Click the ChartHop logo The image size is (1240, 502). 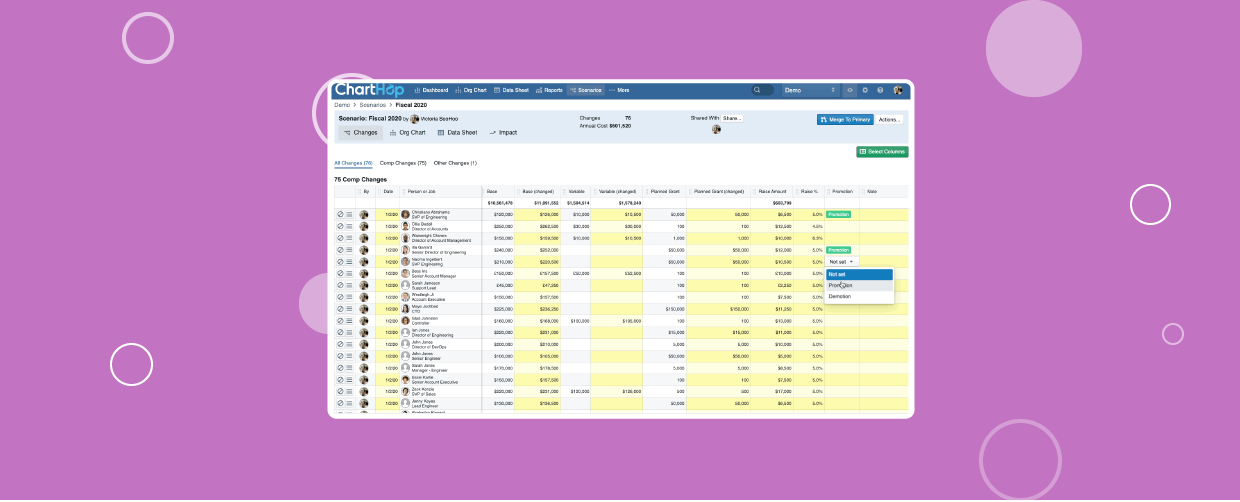coord(368,90)
